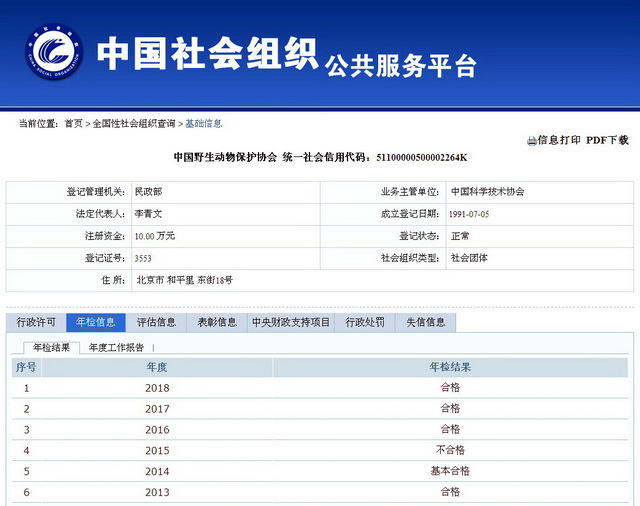Click the 社会团体 organization type value

click(469, 258)
